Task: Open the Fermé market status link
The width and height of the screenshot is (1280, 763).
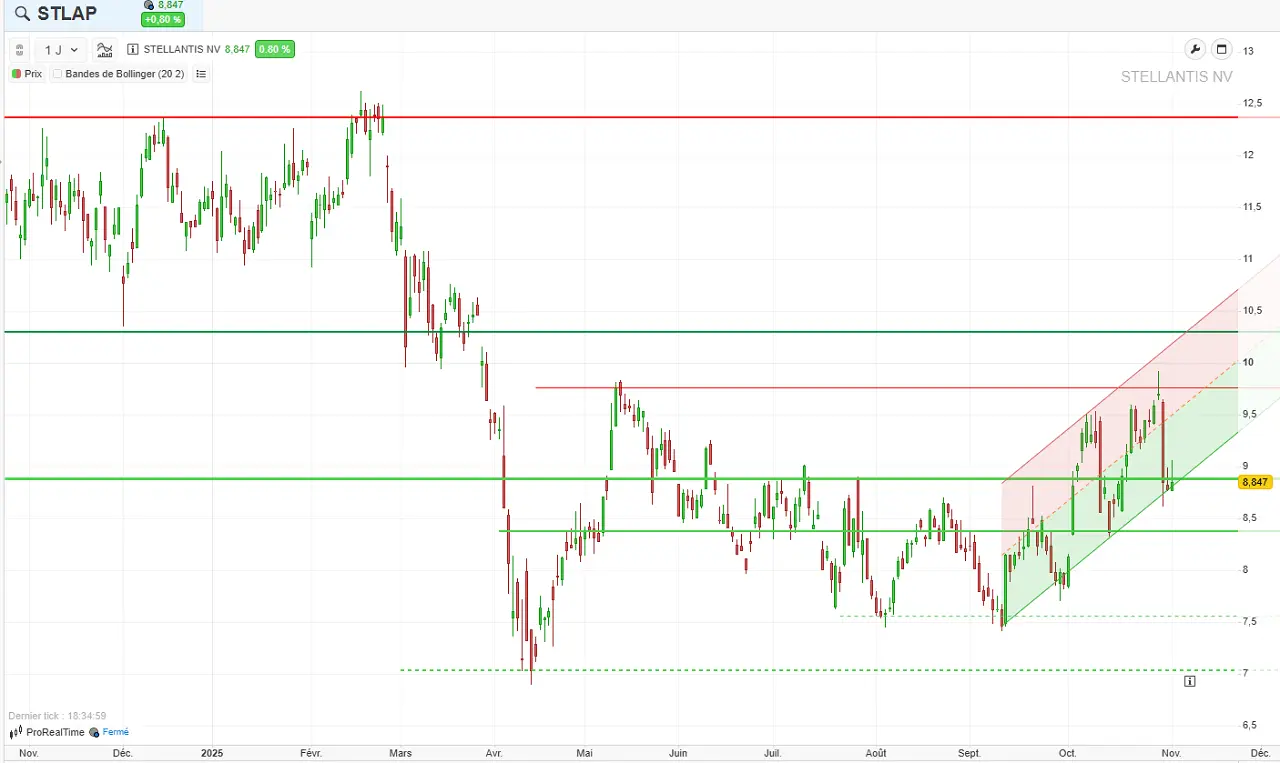Action: click(116, 732)
